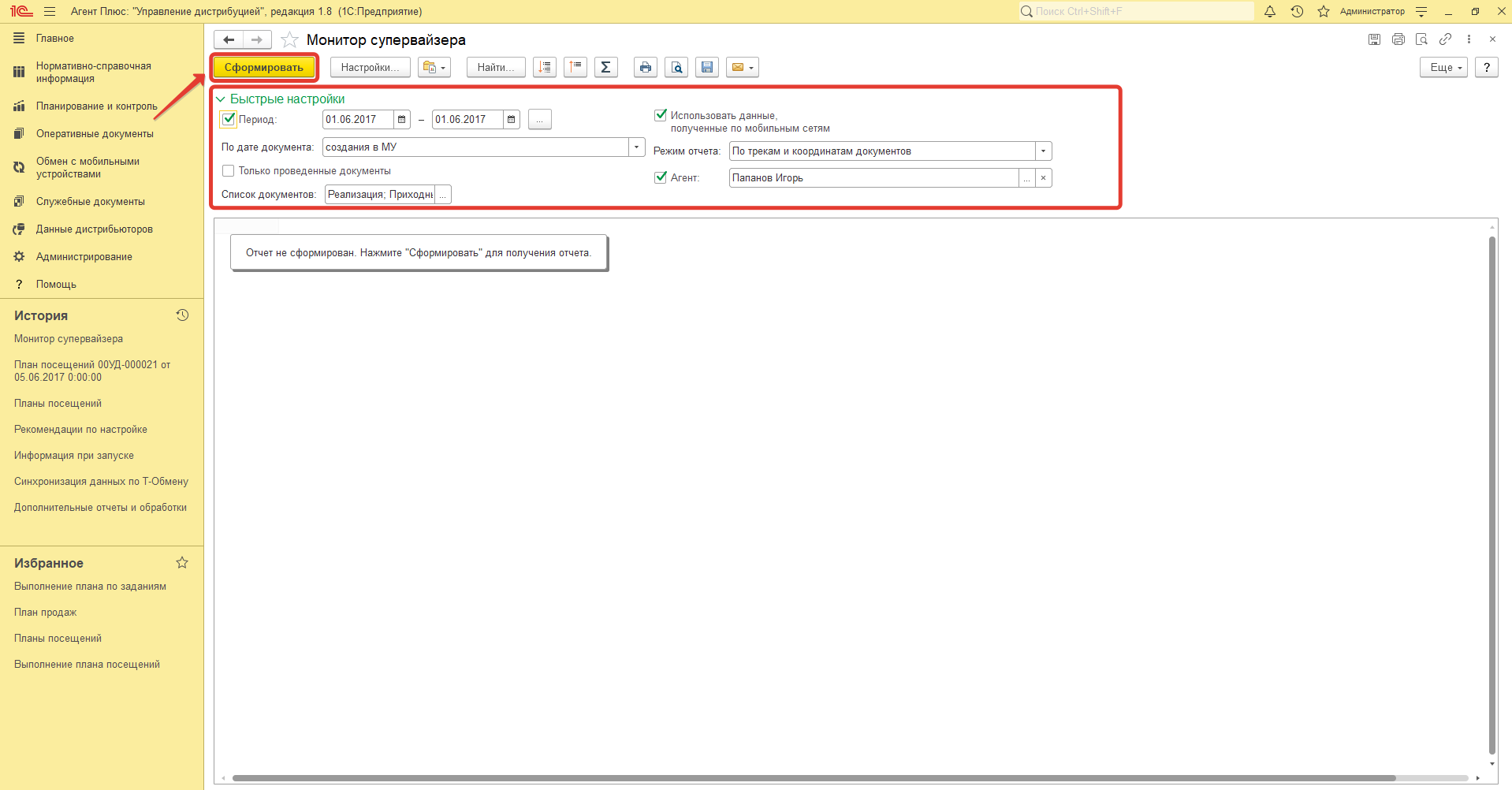Click the period start date field
This screenshot has height=790, width=1512.
coord(358,119)
